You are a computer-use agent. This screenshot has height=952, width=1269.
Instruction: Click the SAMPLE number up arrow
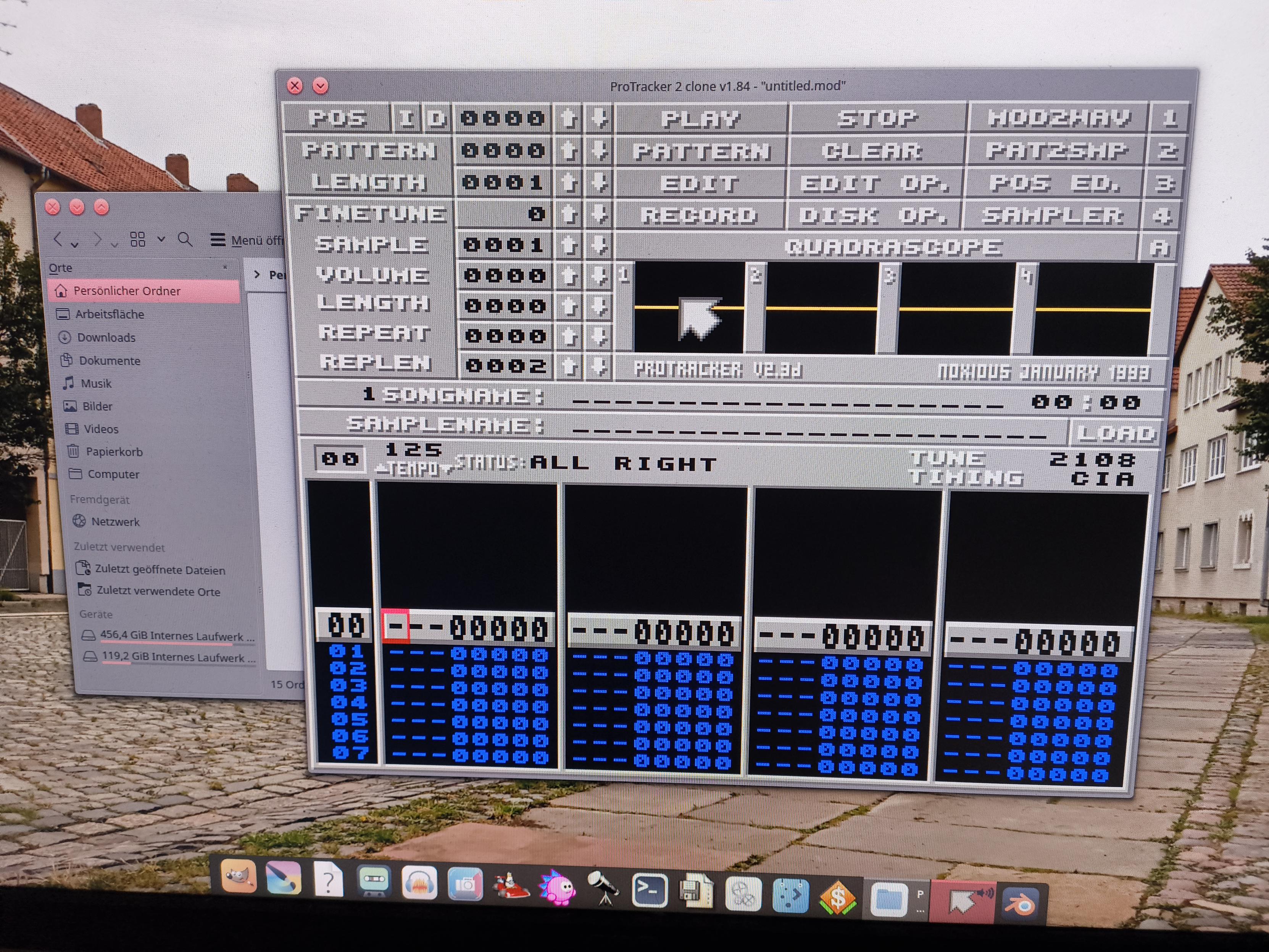[x=569, y=245]
